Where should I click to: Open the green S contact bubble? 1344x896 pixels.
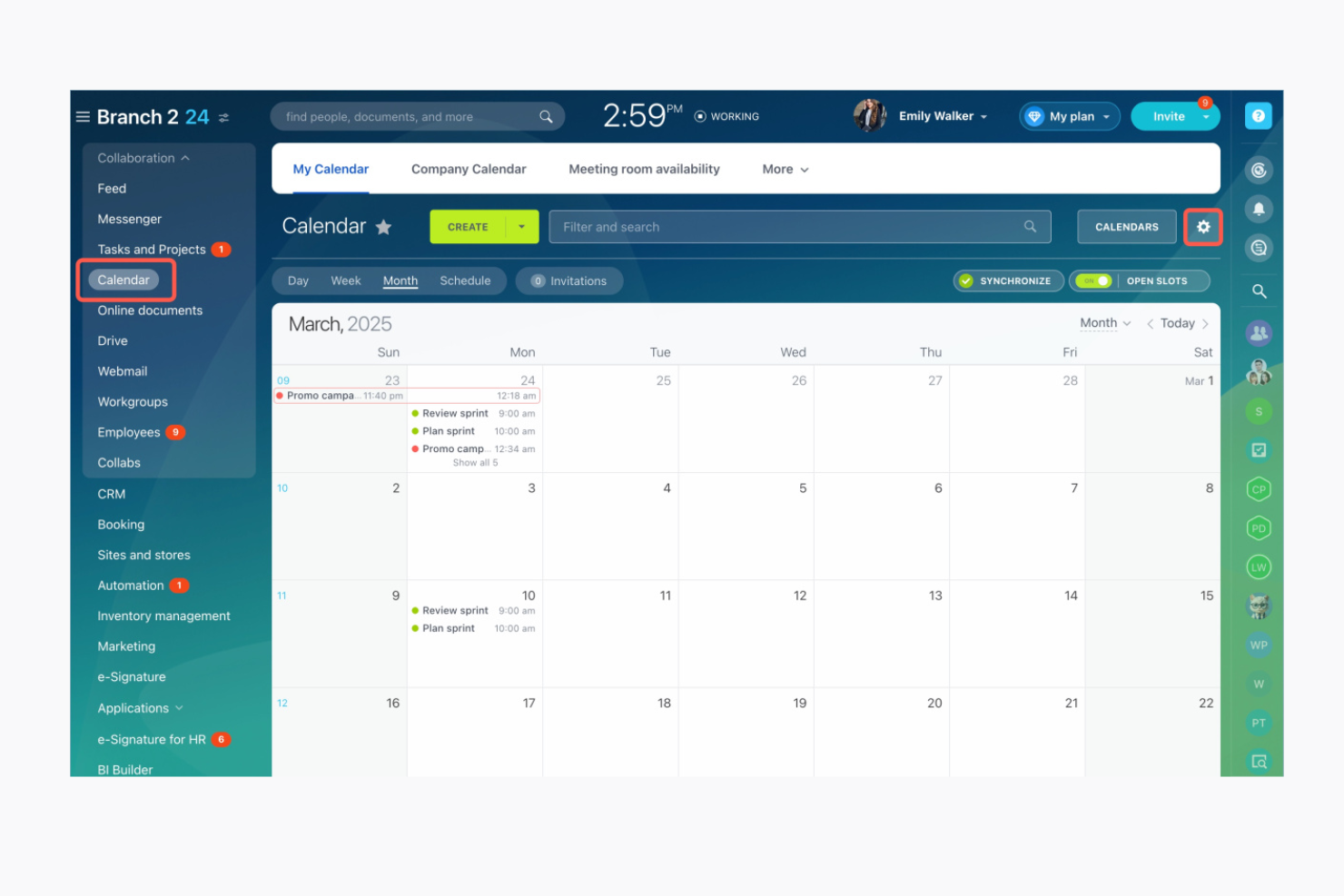1259,412
